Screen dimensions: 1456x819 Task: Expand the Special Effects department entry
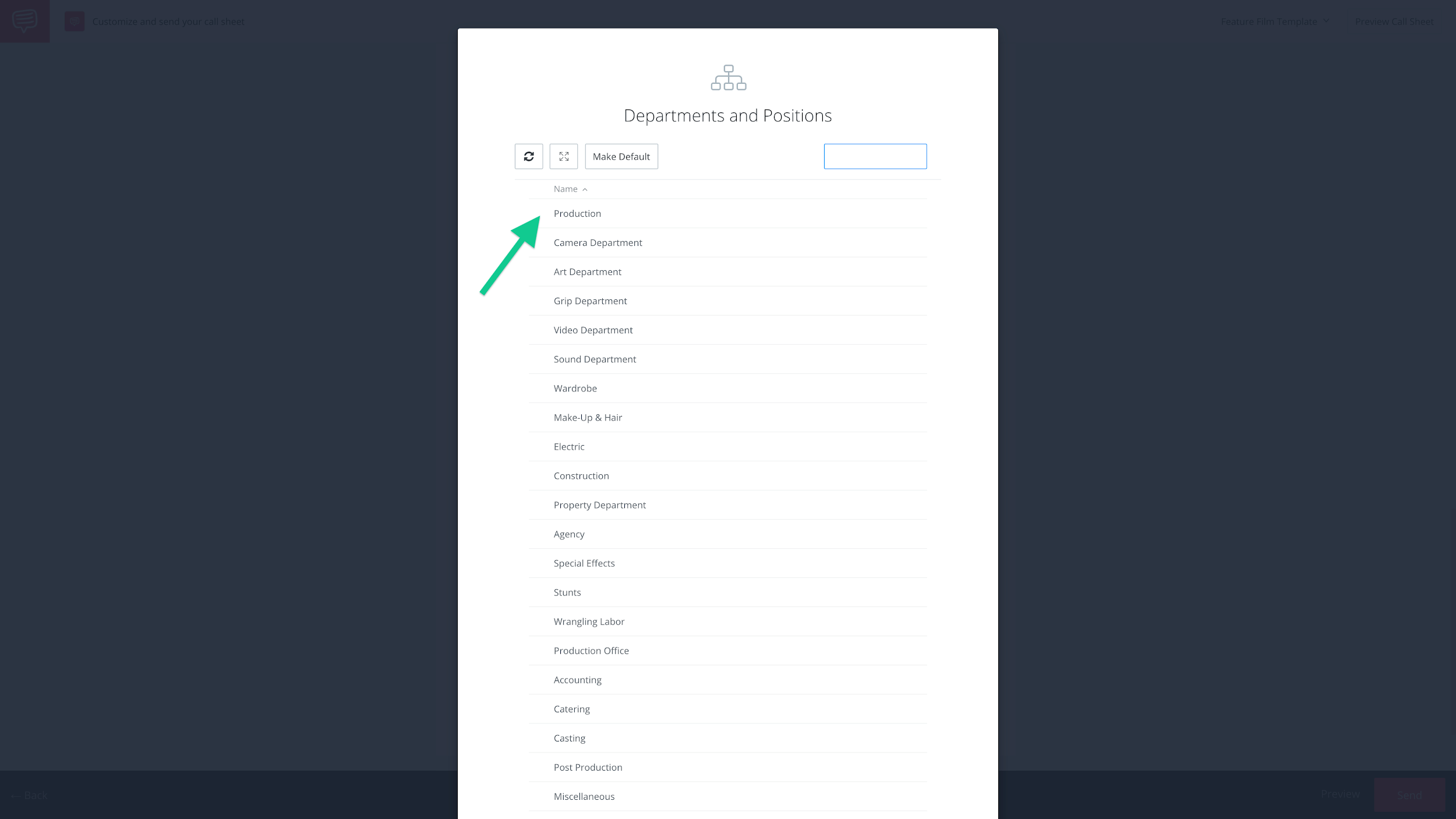[x=584, y=563]
